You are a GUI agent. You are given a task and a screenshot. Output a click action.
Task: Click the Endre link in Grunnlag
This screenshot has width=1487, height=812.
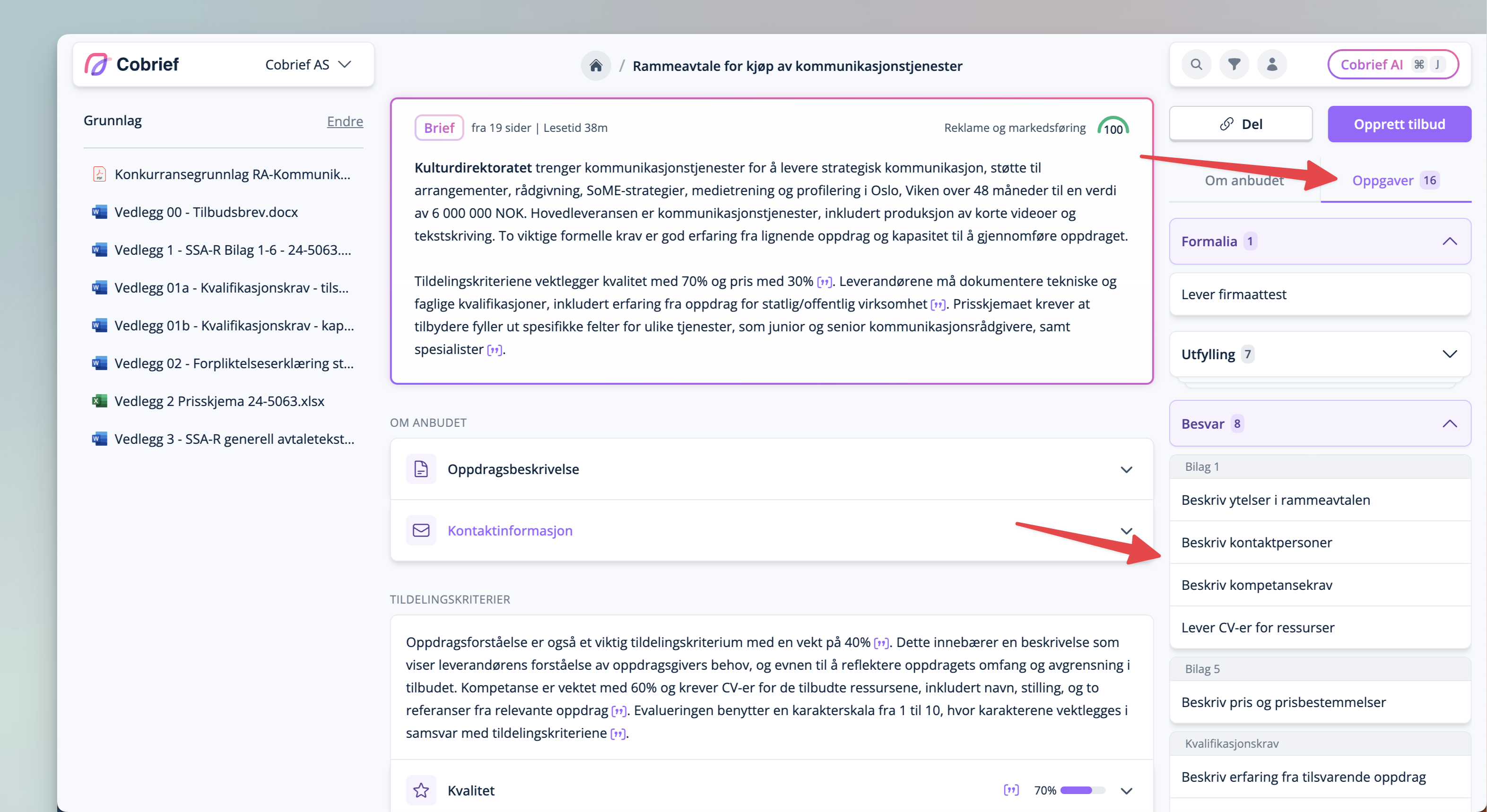pos(345,121)
